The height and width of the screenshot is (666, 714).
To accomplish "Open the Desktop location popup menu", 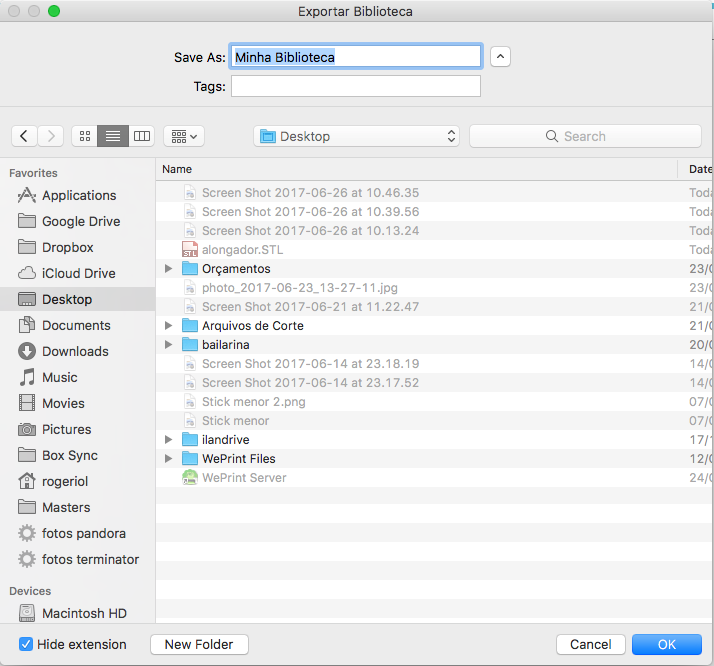I will [x=356, y=136].
